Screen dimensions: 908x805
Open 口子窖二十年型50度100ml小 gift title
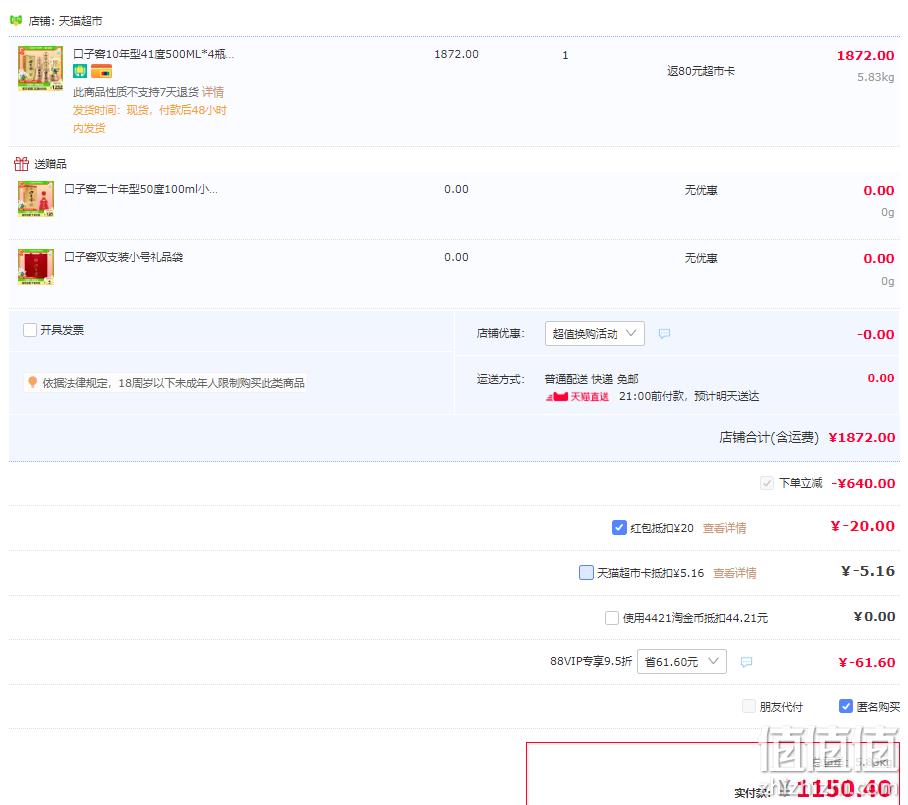(x=141, y=189)
